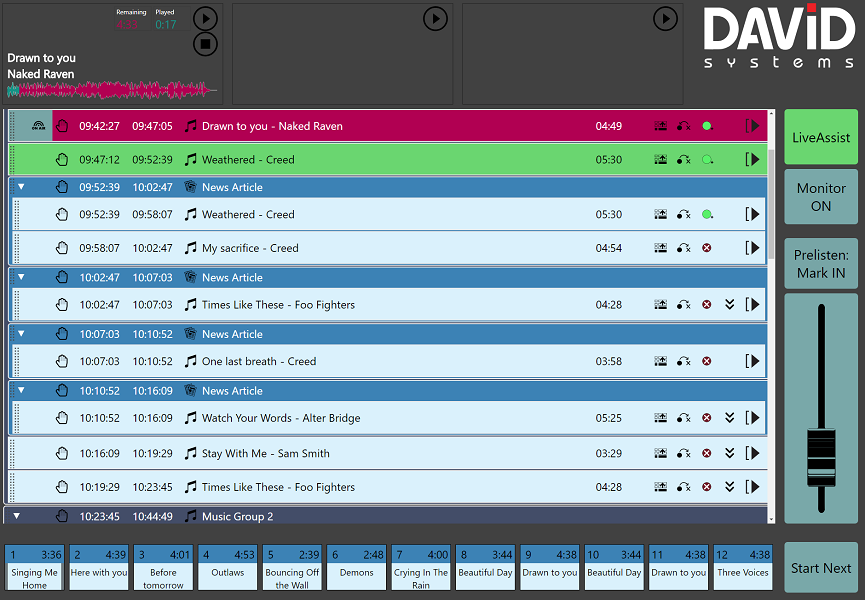Click the news icon on the 10:07:03 News Article

[190, 334]
